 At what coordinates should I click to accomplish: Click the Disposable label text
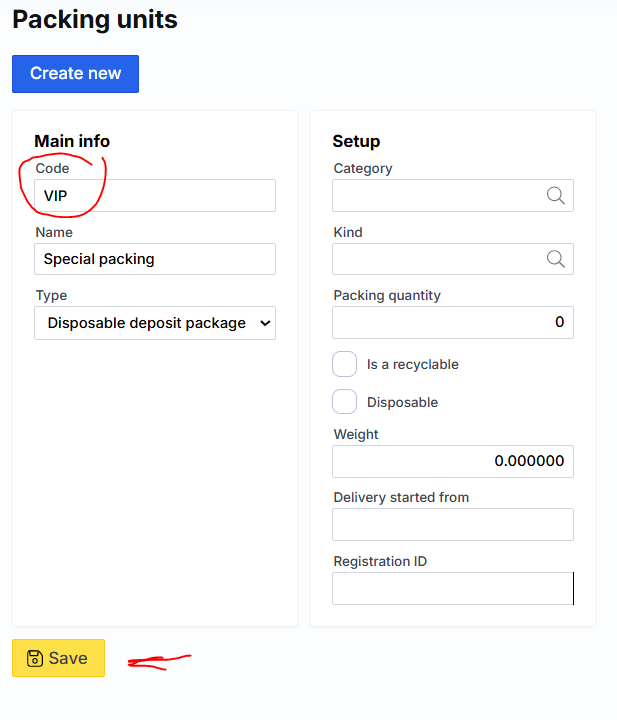(402, 402)
